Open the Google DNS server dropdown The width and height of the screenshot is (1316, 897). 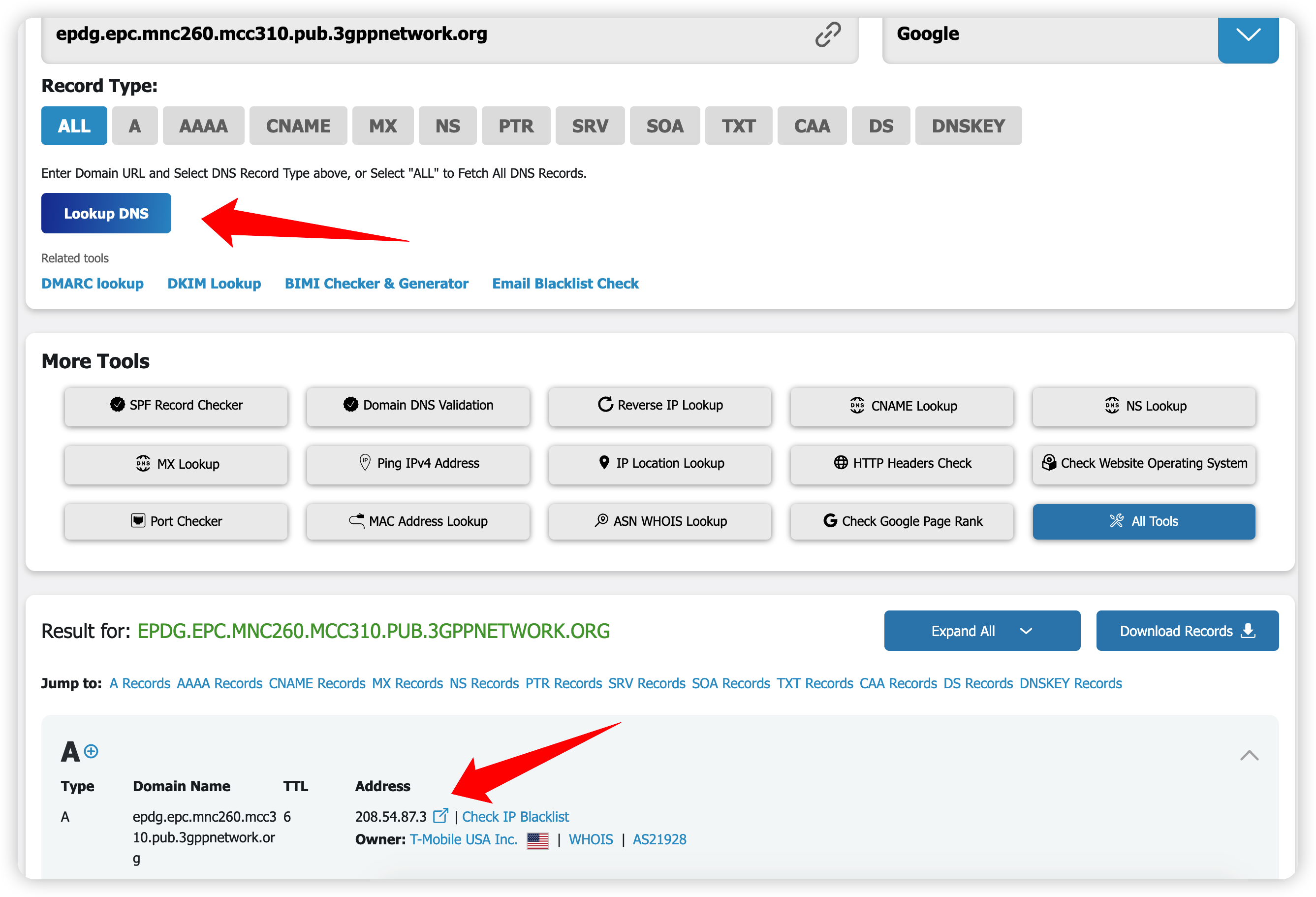pyautogui.click(x=1248, y=35)
